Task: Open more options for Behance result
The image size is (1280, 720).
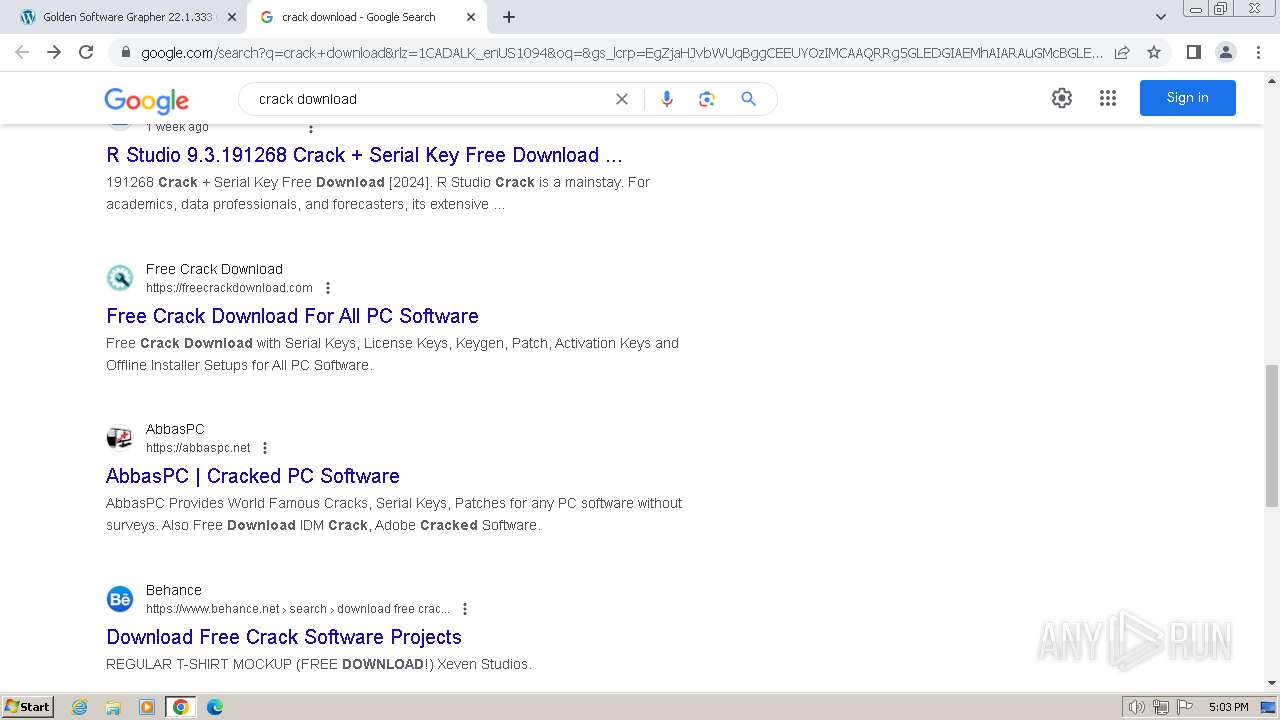Action: click(x=465, y=609)
